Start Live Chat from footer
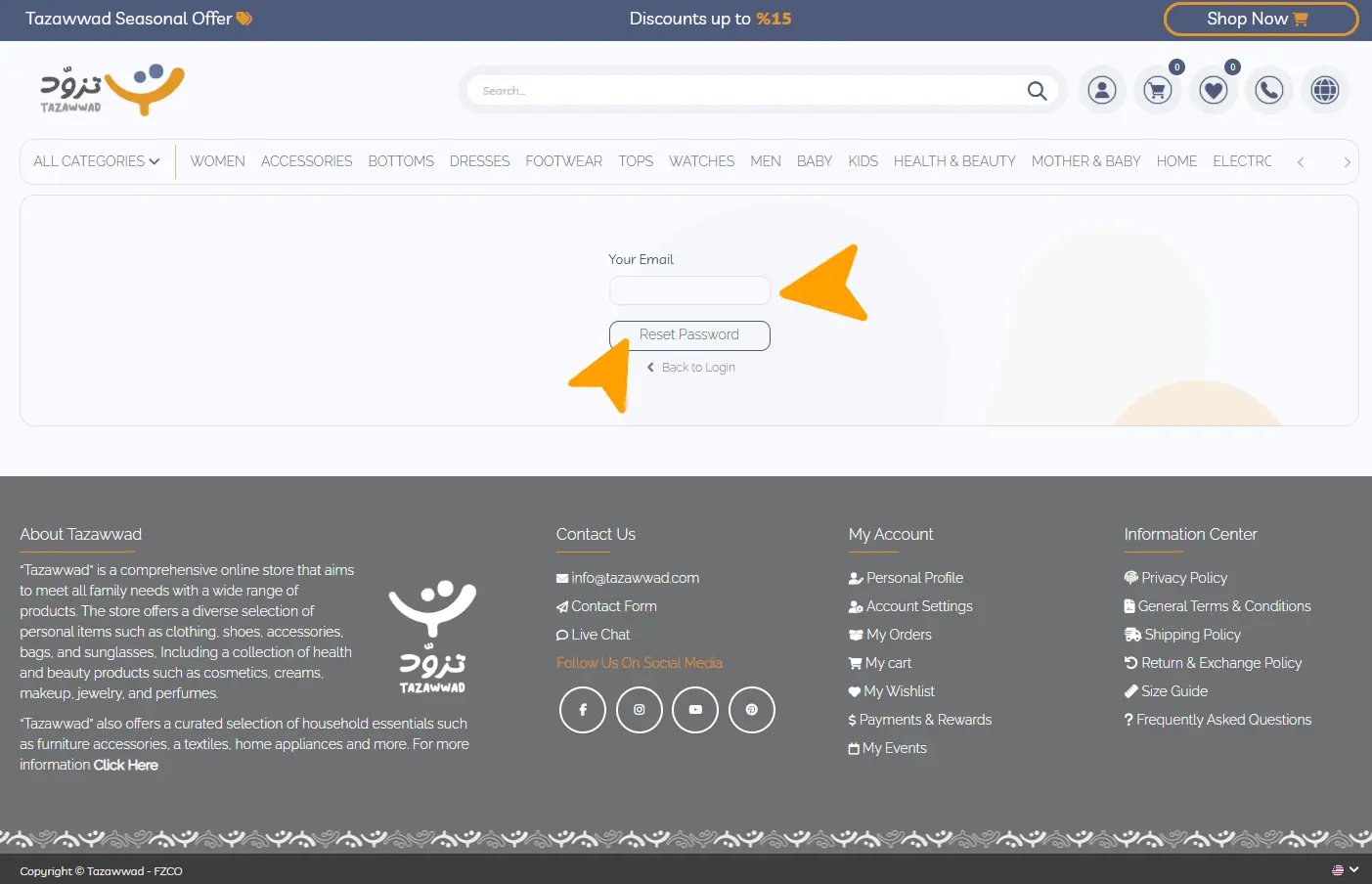 coord(594,635)
